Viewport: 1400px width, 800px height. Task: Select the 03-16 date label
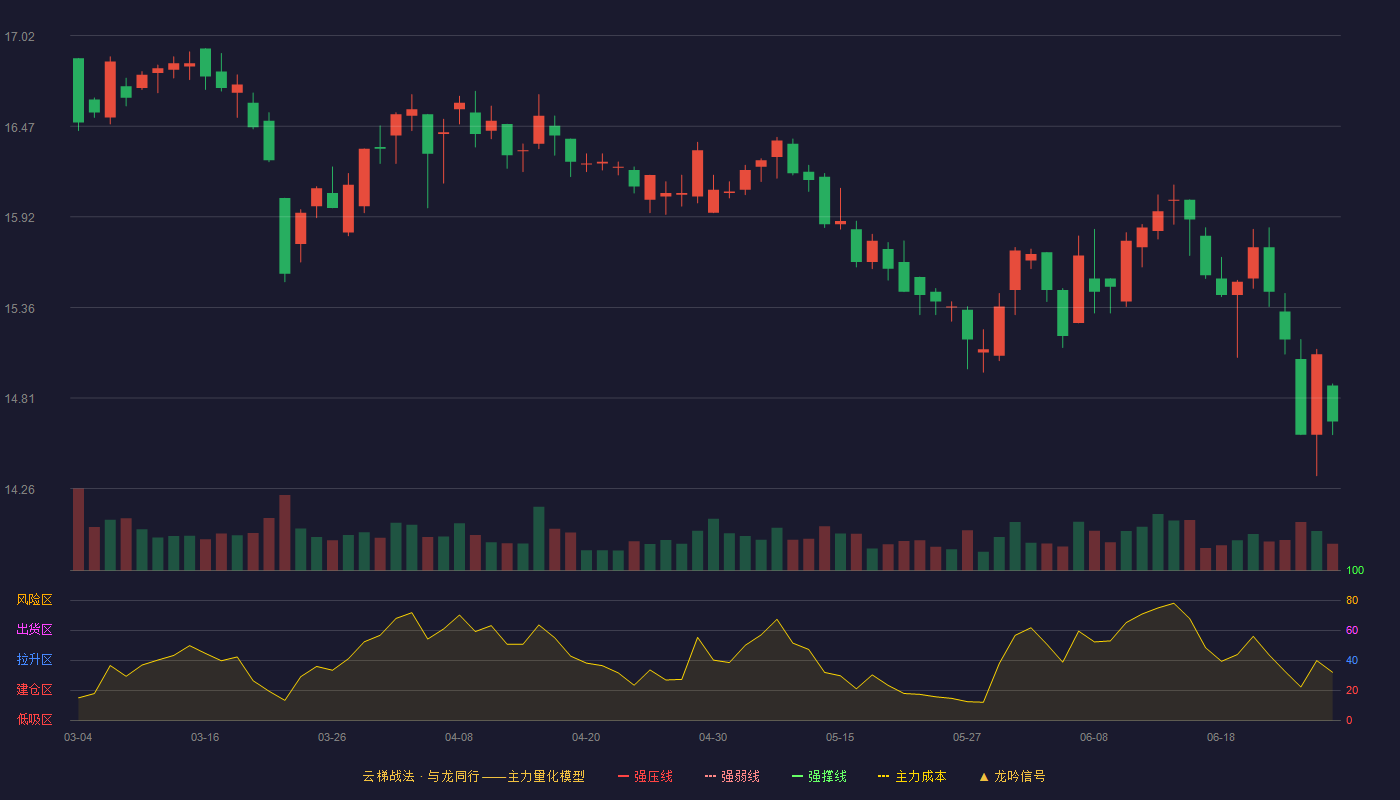point(205,737)
